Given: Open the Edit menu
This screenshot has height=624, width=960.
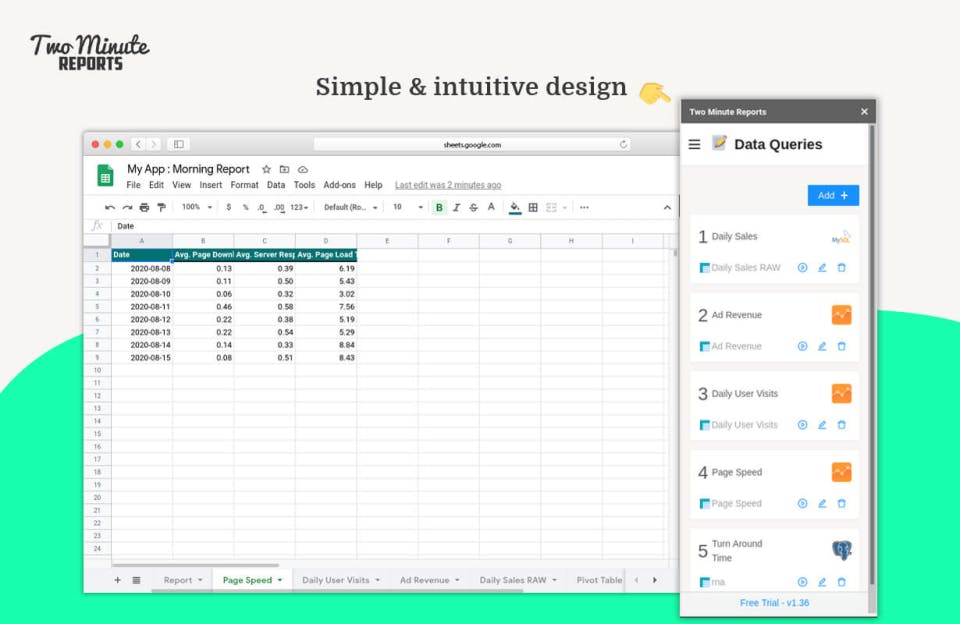Looking at the screenshot, I should click(156, 185).
